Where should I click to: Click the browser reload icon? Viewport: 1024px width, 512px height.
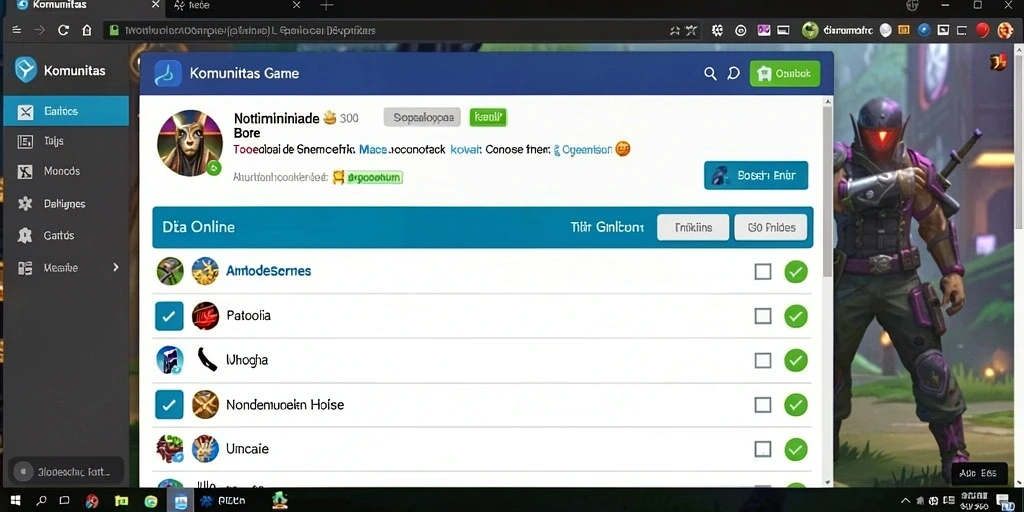(63, 30)
